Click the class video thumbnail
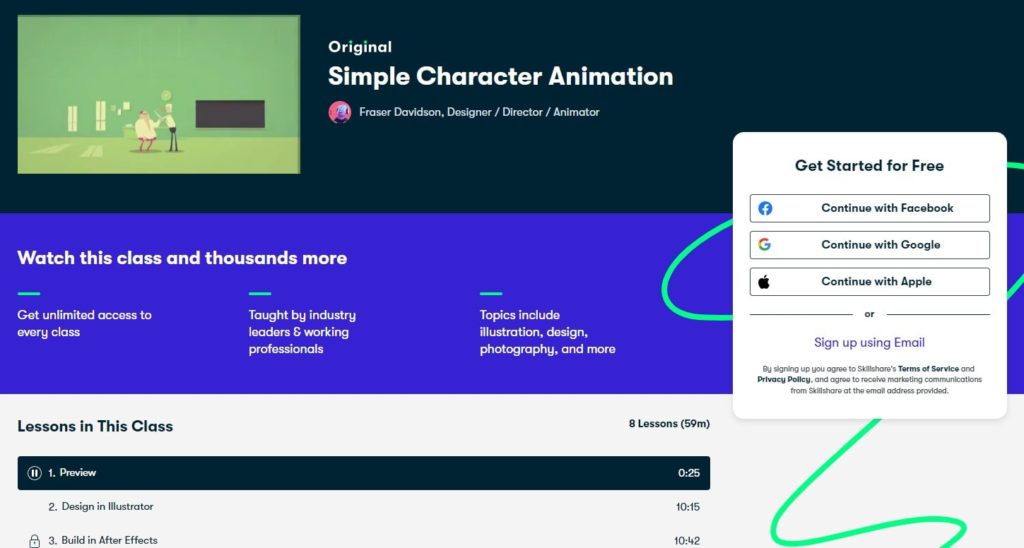 pyautogui.click(x=159, y=94)
